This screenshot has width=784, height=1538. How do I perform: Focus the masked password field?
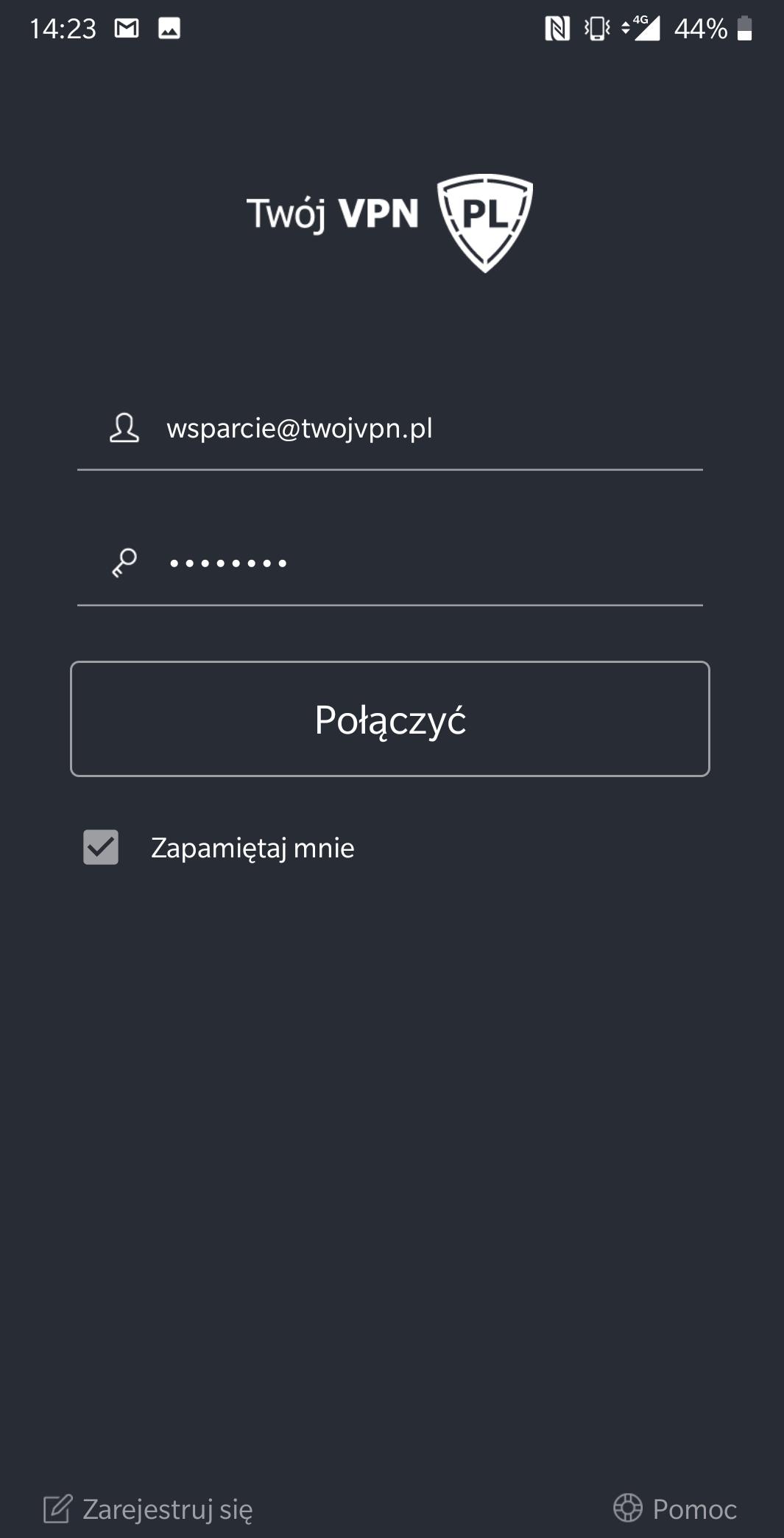(390, 564)
